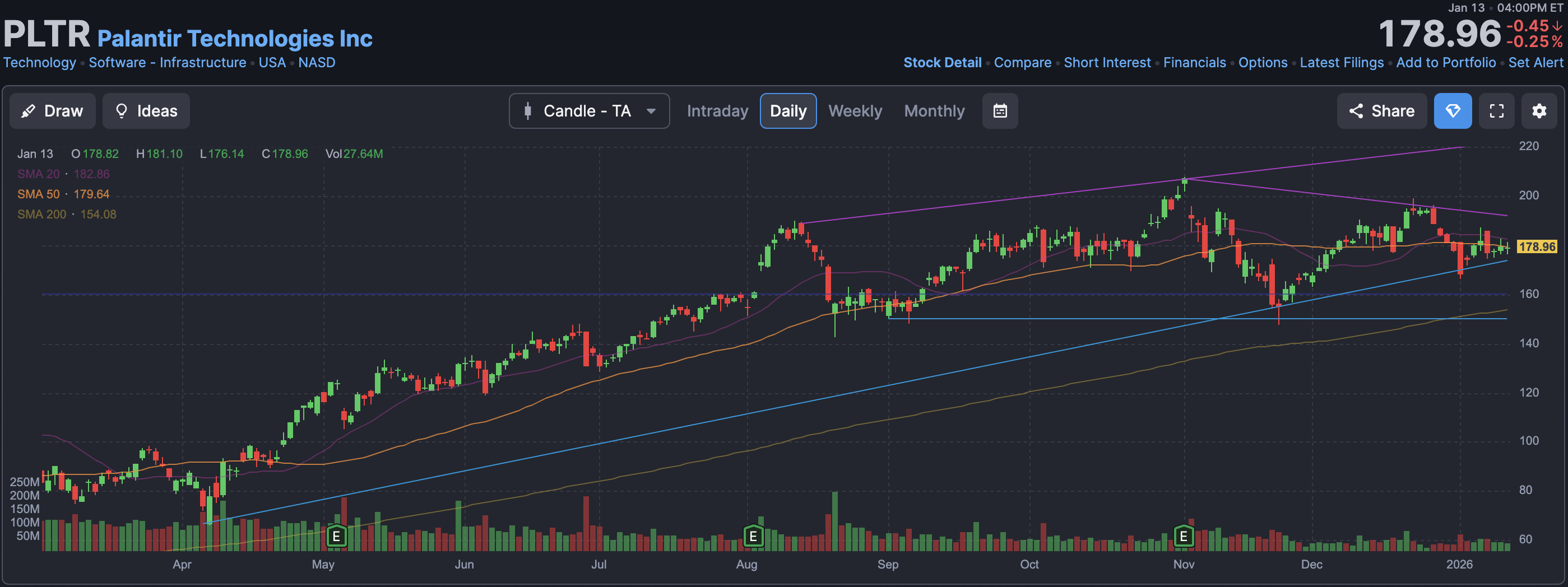Screen dimensions: 1568x587
Task: Click the Share chart button
Action: coord(1382,111)
